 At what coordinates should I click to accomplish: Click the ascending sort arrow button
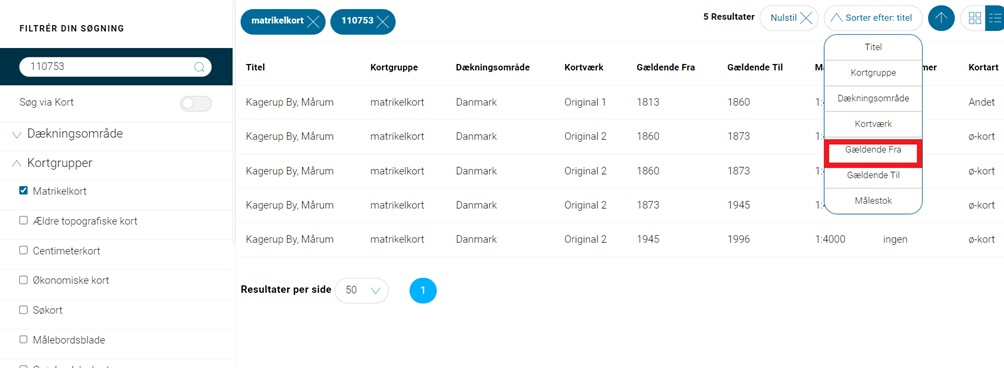pyautogui.click(x=941, y=19)
